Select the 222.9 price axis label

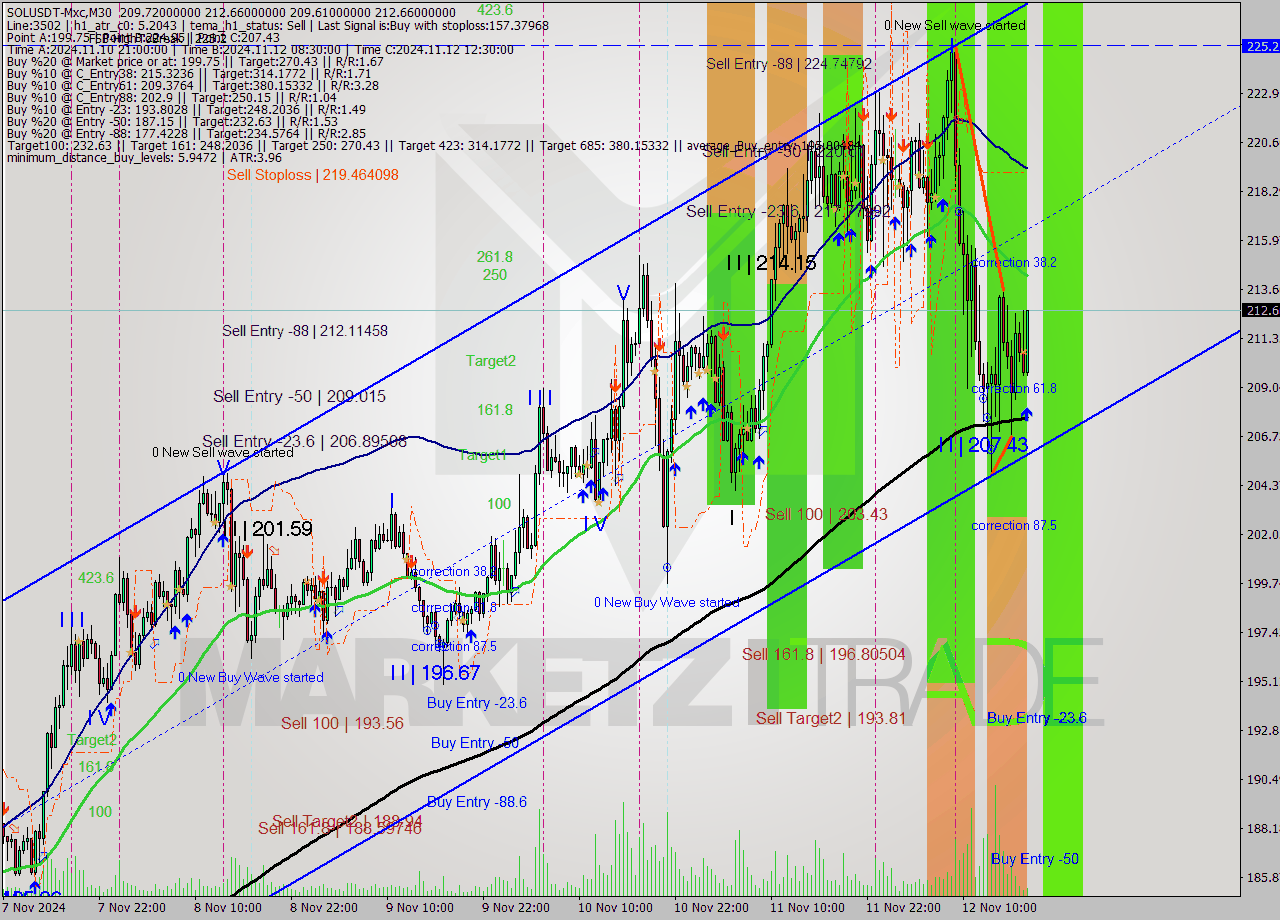tap(1262, 94)
